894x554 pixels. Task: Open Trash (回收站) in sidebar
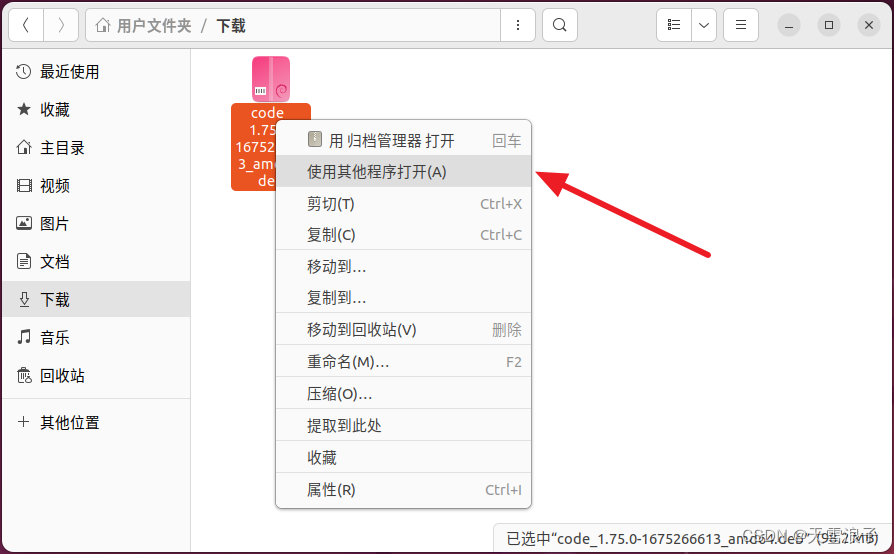(x=62, y=376)
